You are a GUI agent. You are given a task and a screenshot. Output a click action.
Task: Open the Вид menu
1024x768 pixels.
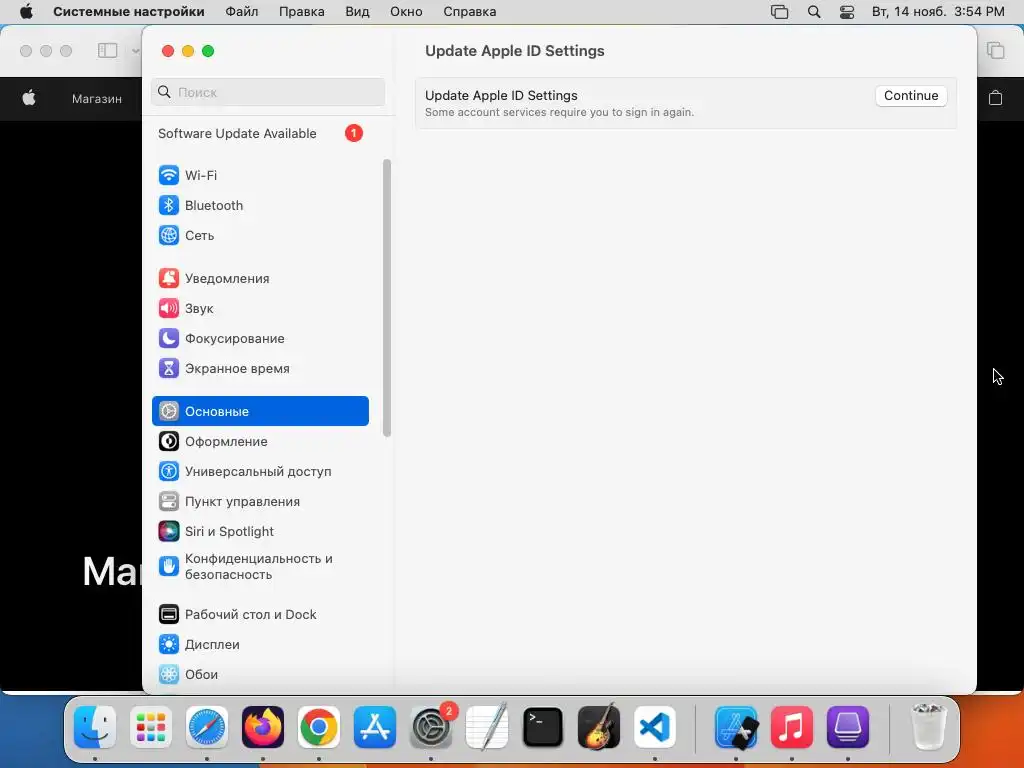pyautogui.click(x=357, y=12)
